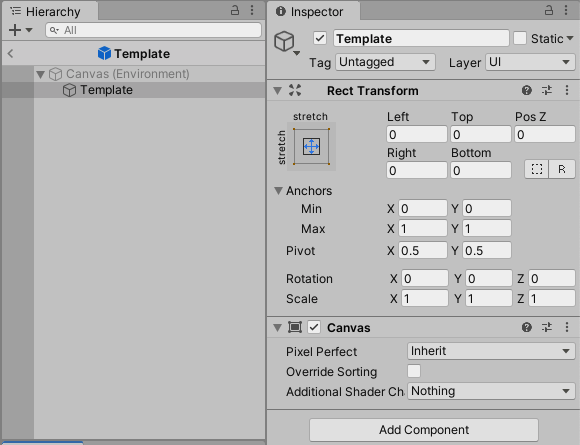The width and height of the screenshot is (580, 445).
Task: Enable the Static checkbox
Action: coord(520,38)
